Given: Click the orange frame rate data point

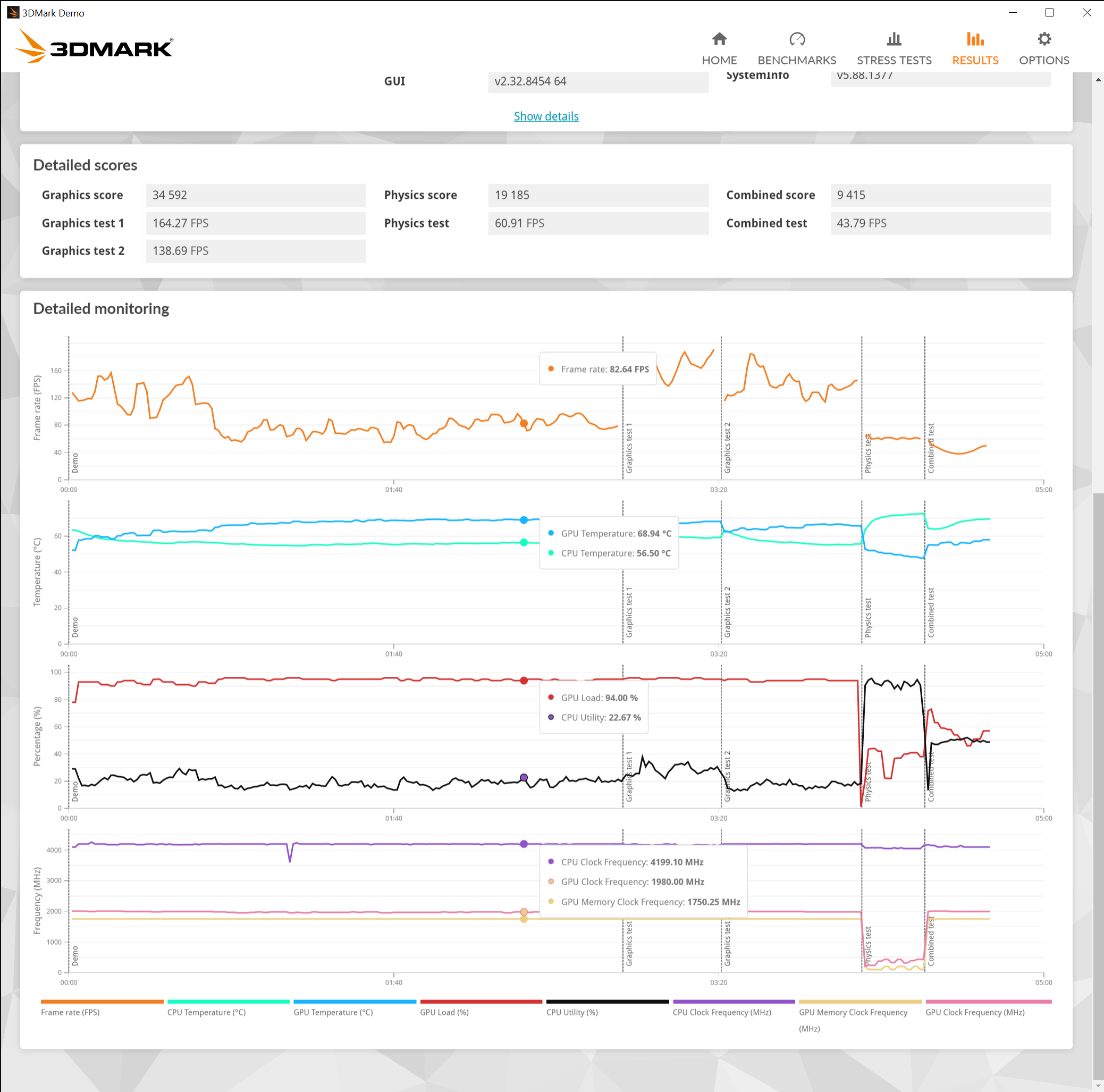Looking at the screenshot, I should (524, 423).
